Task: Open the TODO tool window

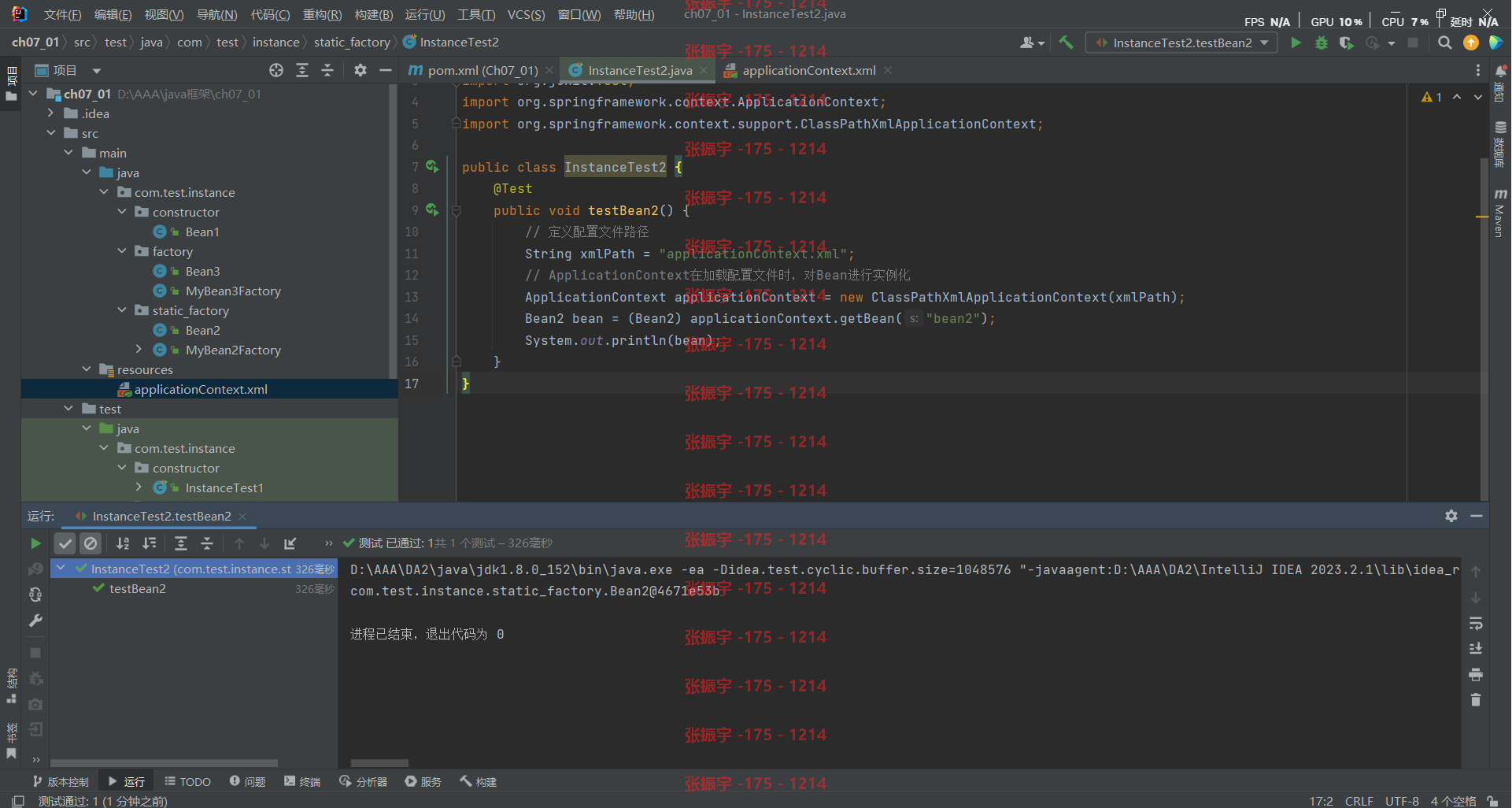Action: coord(188,781)
